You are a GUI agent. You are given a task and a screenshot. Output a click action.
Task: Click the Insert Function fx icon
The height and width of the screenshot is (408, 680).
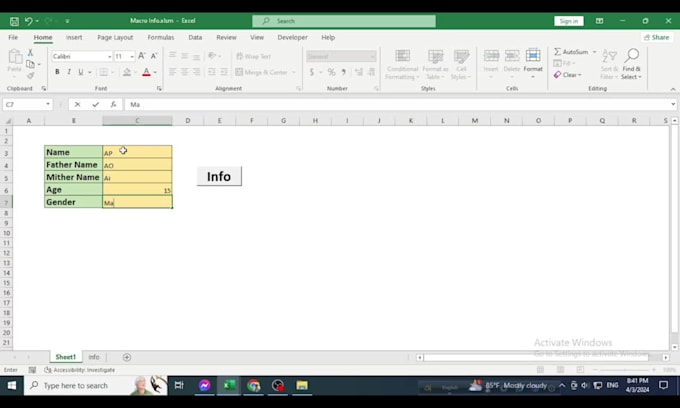tap(113, 104)
